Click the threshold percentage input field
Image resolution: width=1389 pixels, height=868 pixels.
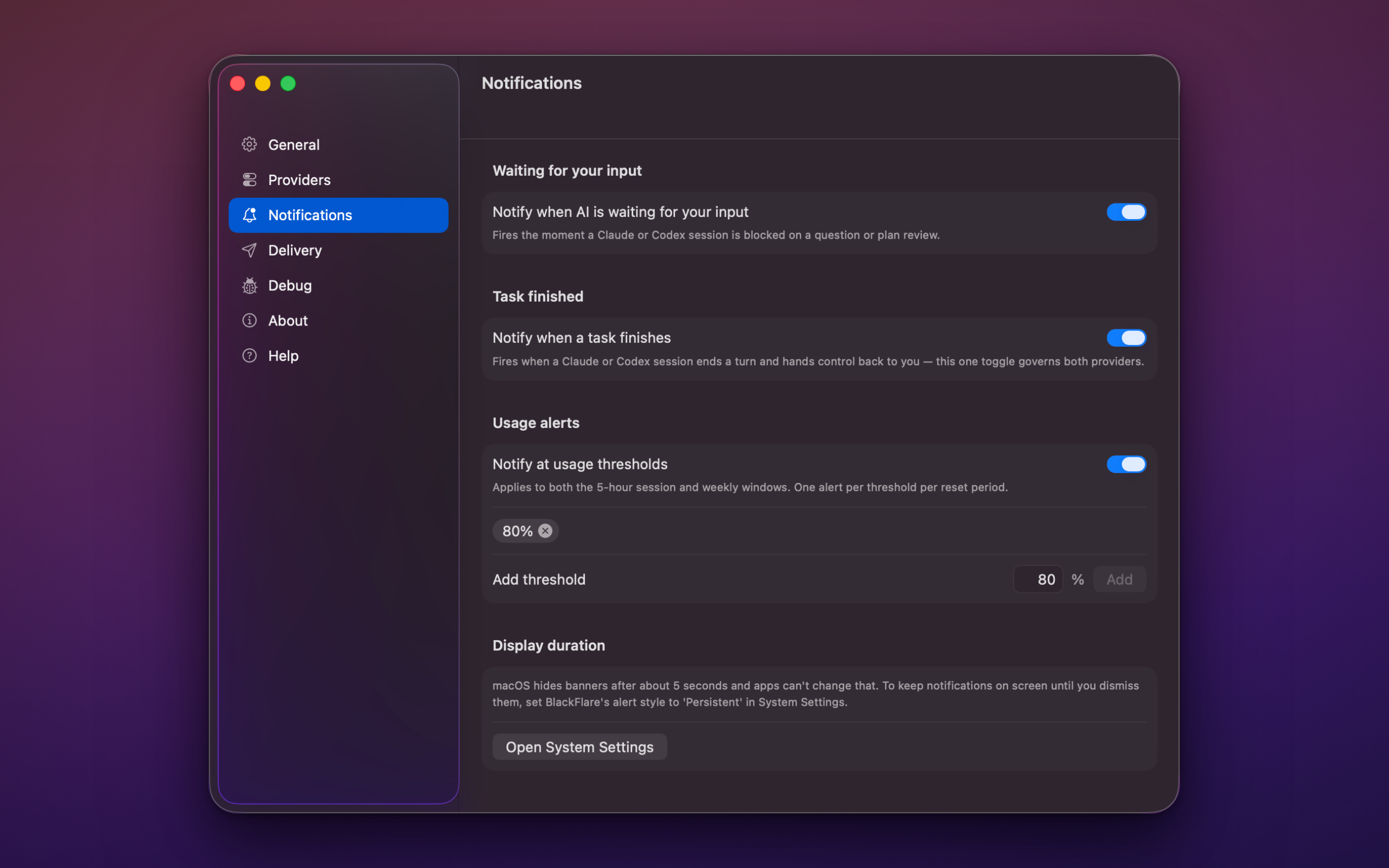[x=1038, y=579]
